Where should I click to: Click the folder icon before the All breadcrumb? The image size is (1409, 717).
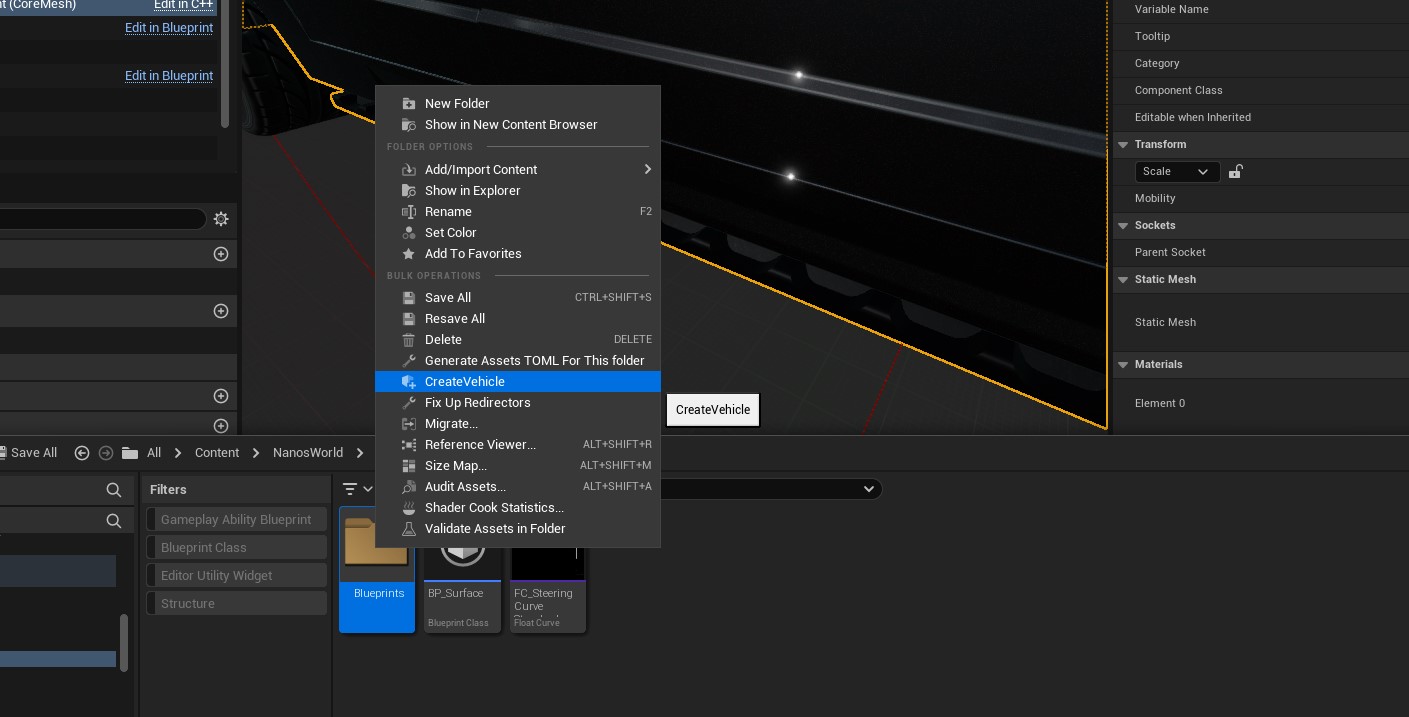coord(129,453)
